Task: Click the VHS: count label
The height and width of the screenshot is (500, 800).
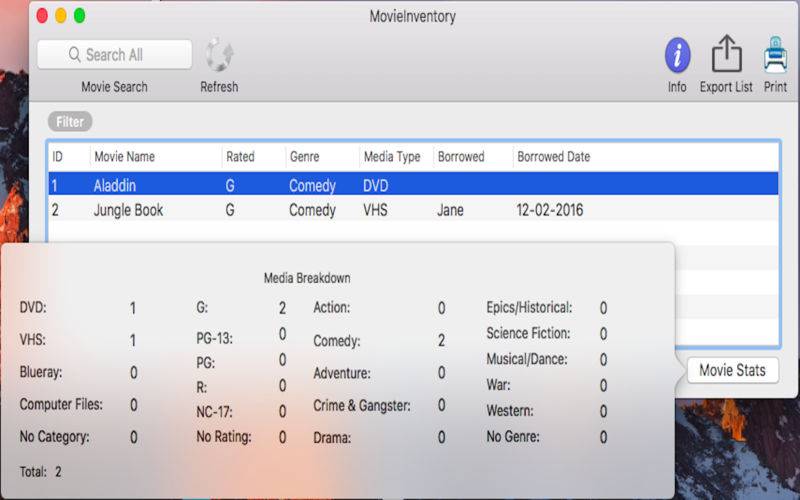Action: click(x=33, y=339)
